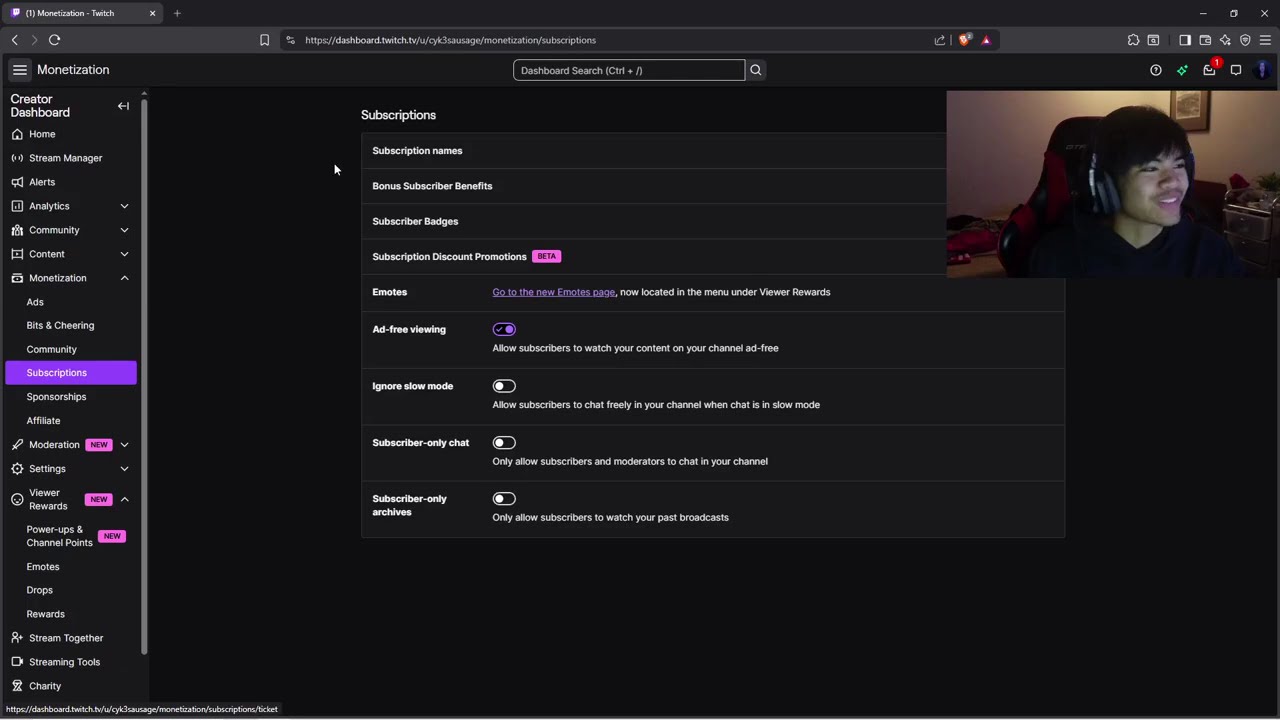Enable Subscriber-only archives toggle

click(504, 499)
